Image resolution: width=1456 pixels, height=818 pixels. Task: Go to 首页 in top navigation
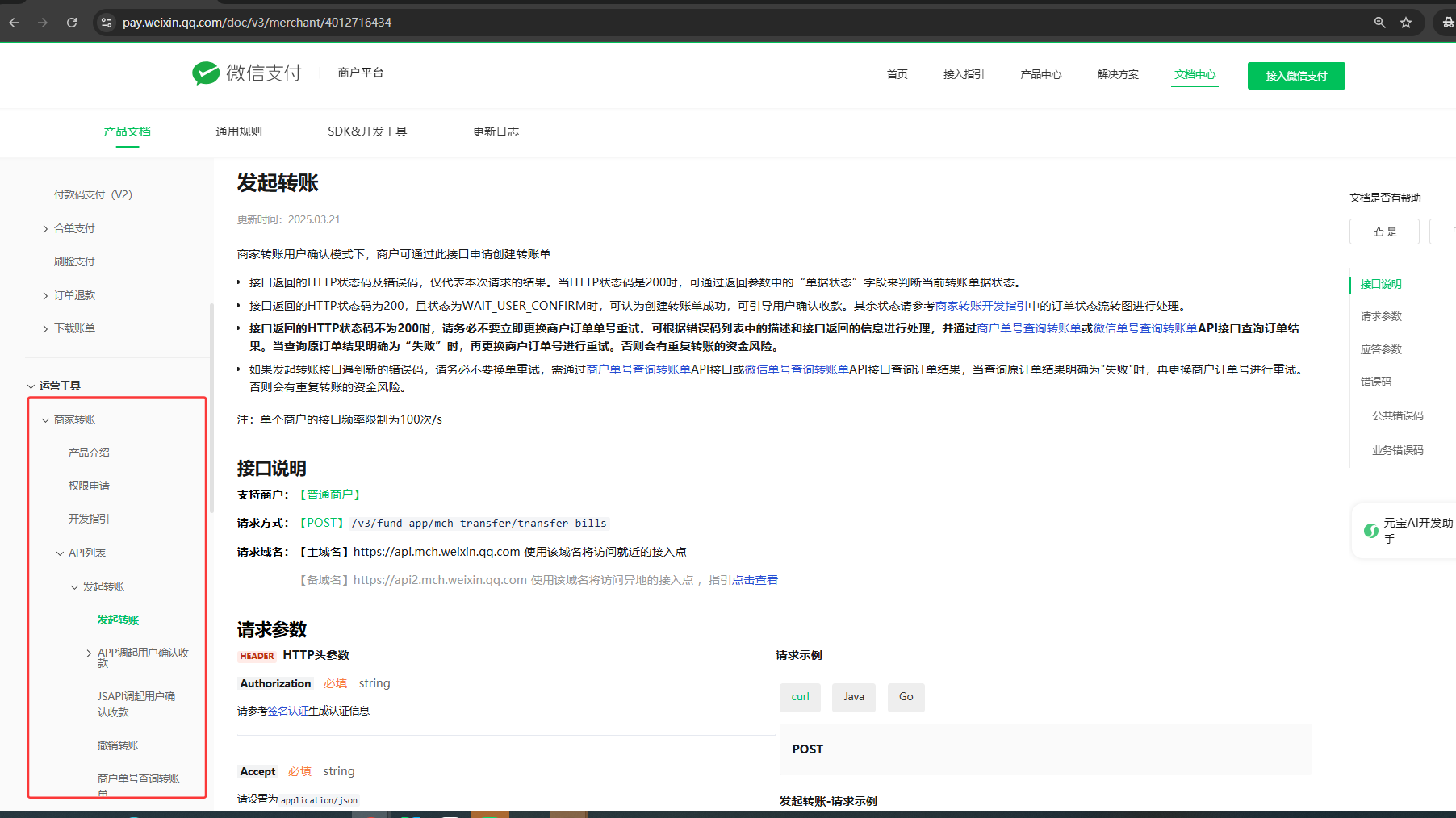897,74
